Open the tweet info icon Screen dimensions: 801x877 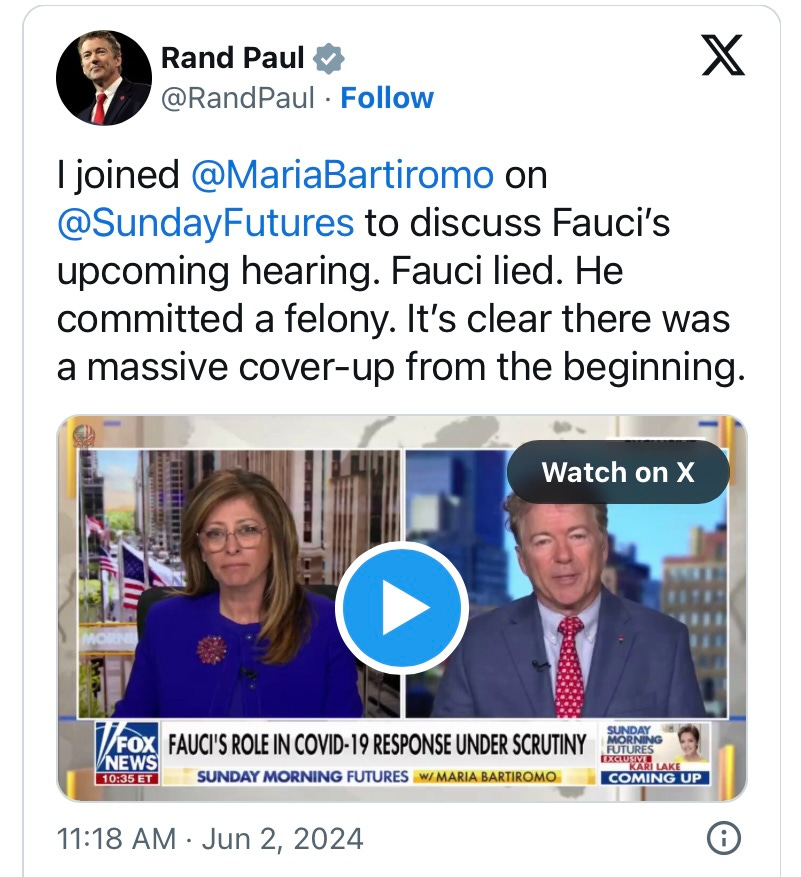723,838
